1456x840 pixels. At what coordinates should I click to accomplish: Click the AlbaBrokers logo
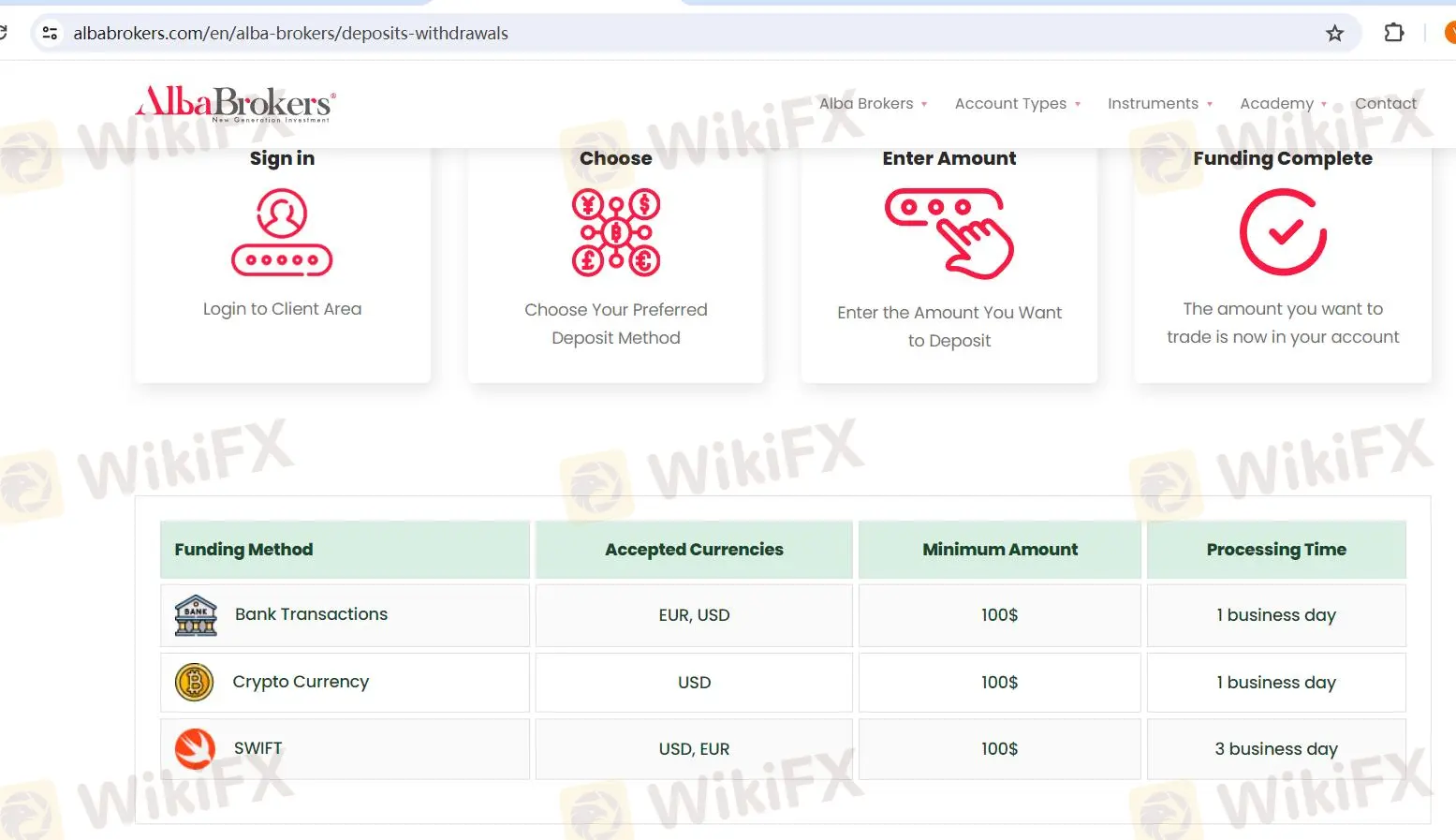click(x=235, y=104)
